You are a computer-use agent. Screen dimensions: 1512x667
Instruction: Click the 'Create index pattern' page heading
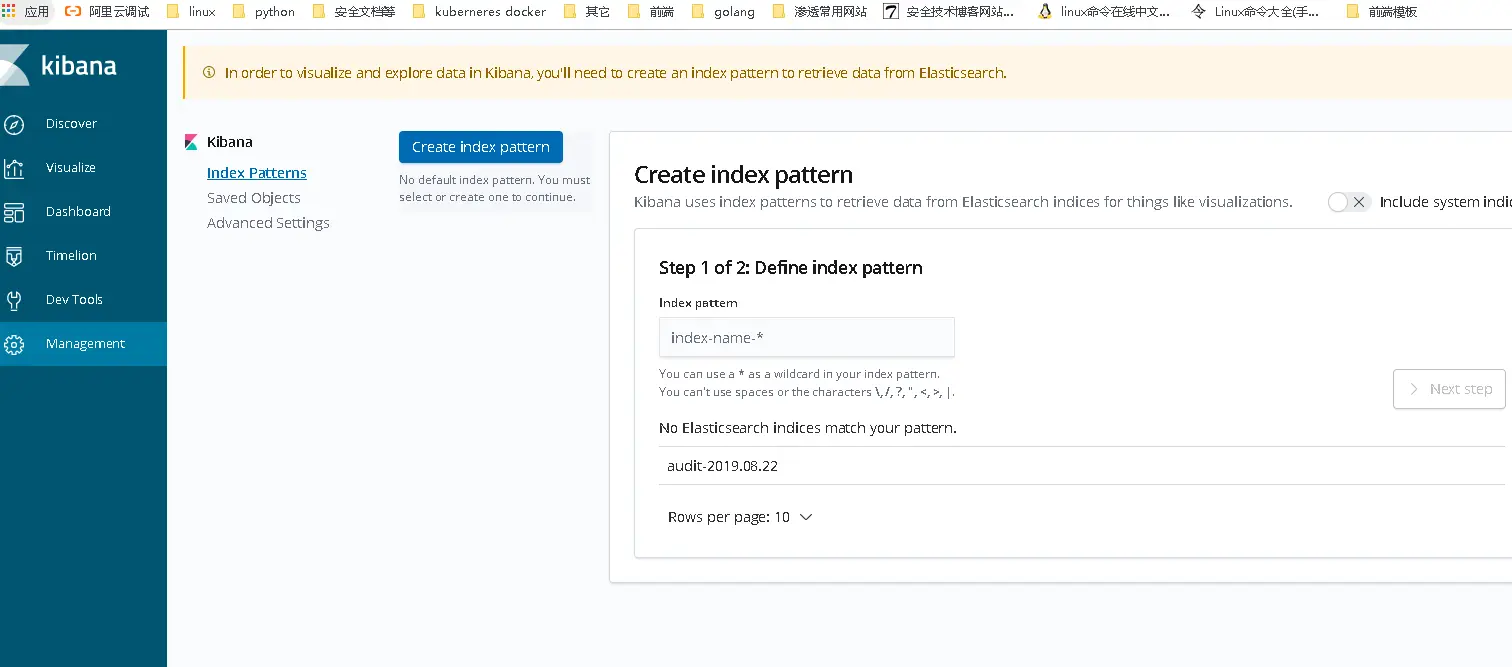point(744,175)
